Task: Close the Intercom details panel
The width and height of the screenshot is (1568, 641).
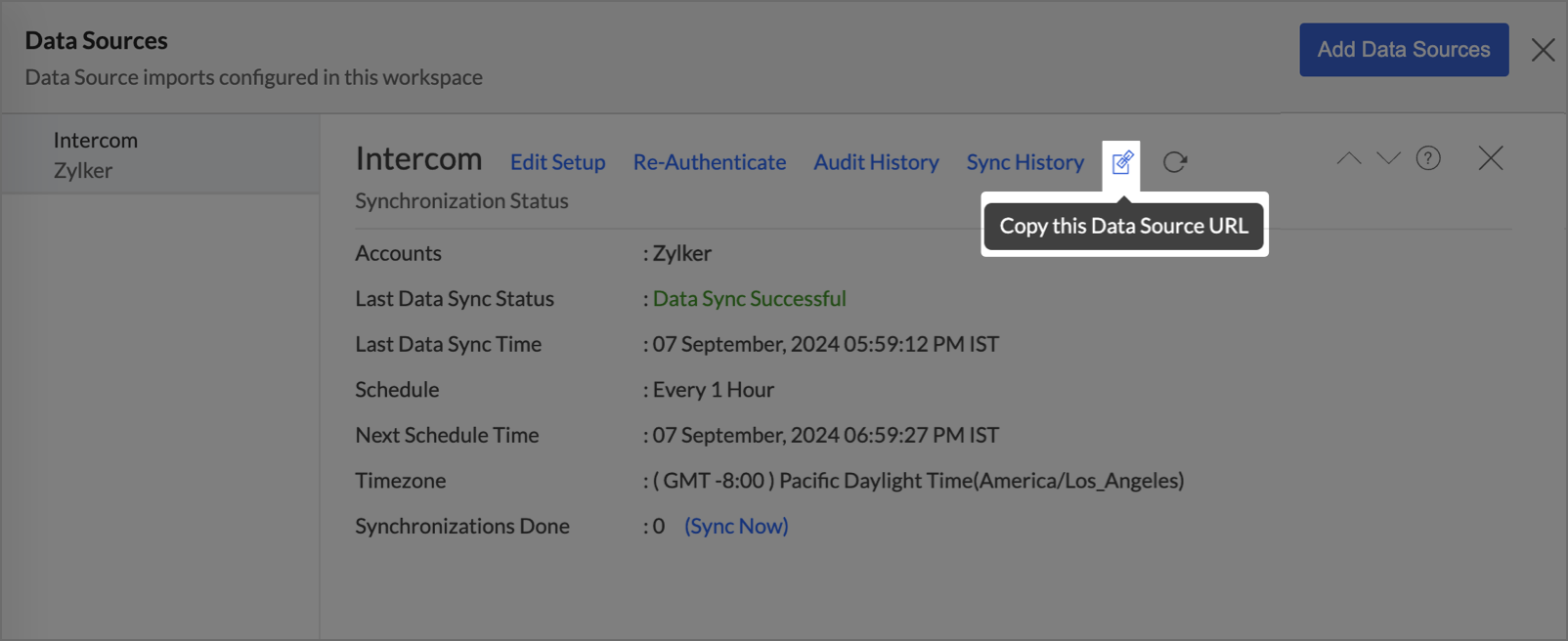Action: 1491,158
